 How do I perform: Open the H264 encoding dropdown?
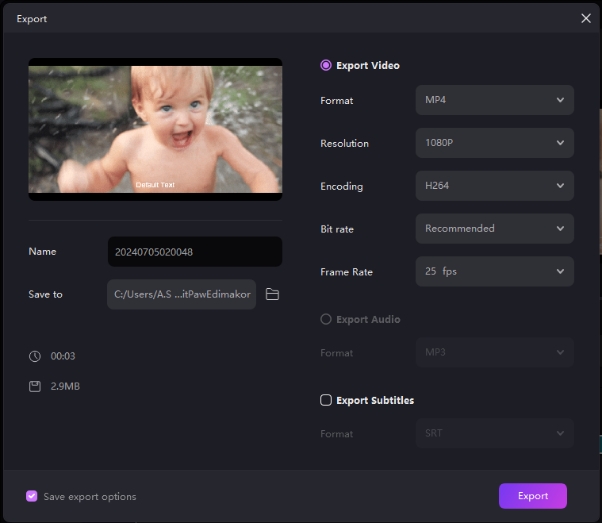coord(494,186)
